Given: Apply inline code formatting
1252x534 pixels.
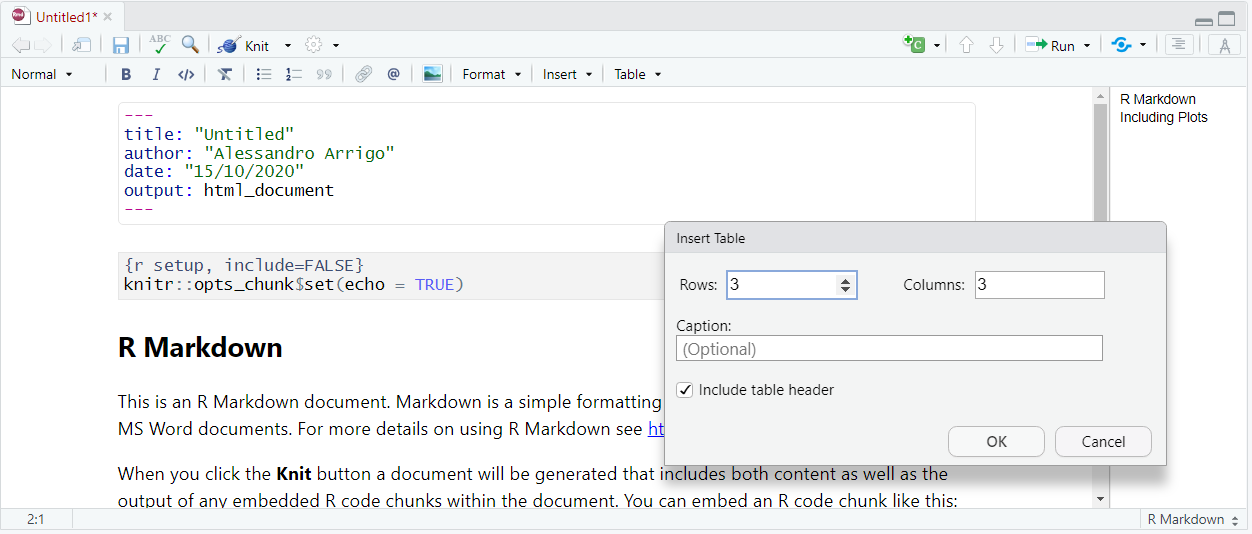Looking at the screenshot, I should coord(186,74).
